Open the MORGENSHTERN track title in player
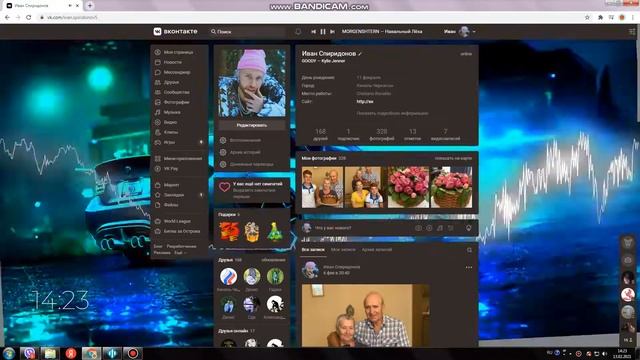The image size is (640, 360). 382,31
